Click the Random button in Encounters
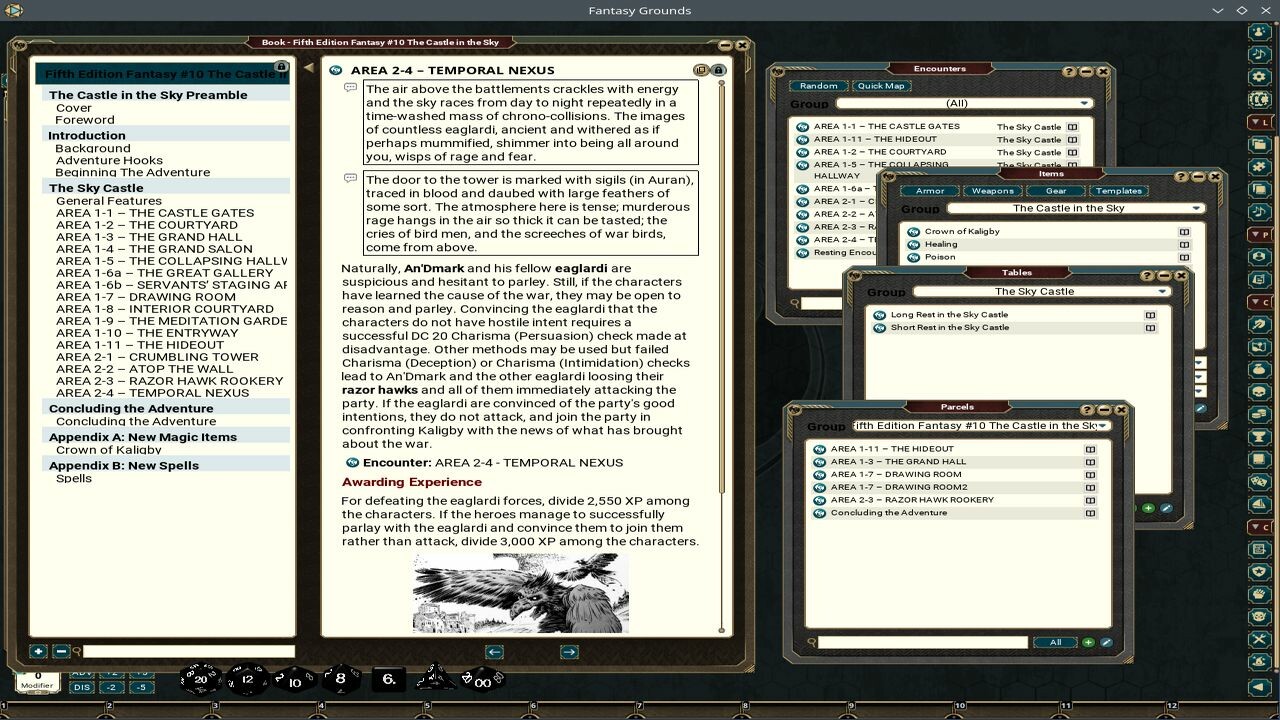This screenshot has width=1280, height=720. [819, 86]
